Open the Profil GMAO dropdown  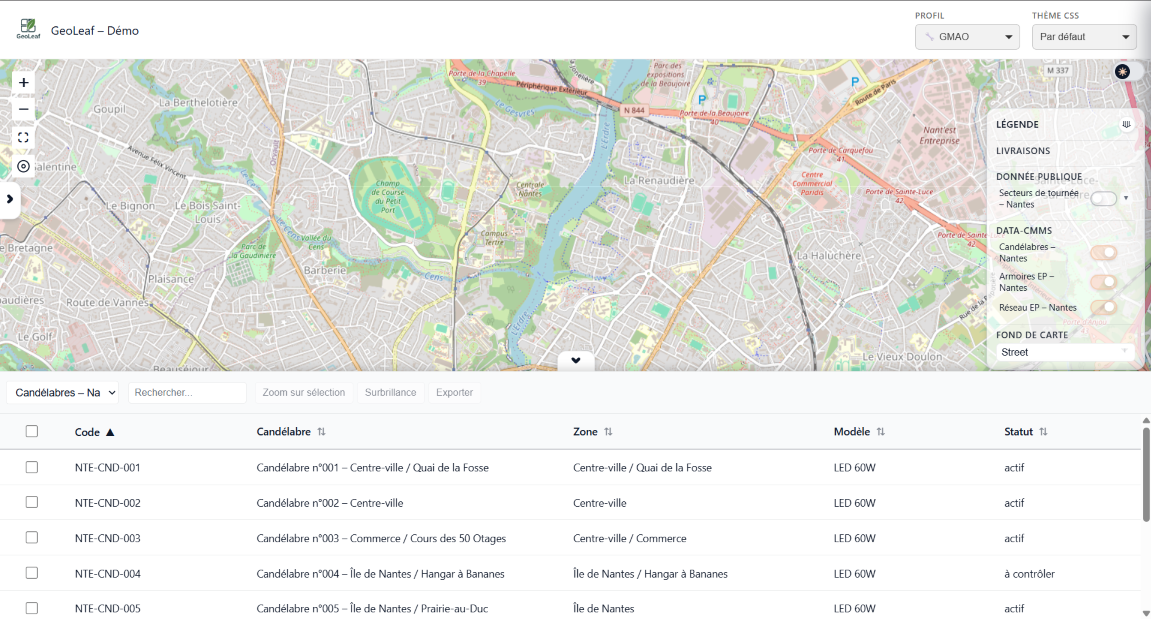click(967, 38)
